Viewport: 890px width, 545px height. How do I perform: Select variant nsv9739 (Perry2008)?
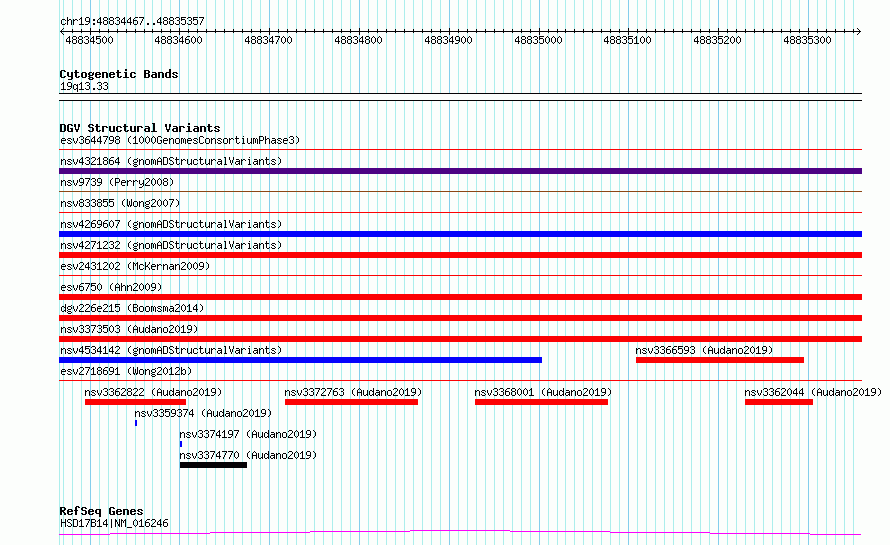pos(117,182)
